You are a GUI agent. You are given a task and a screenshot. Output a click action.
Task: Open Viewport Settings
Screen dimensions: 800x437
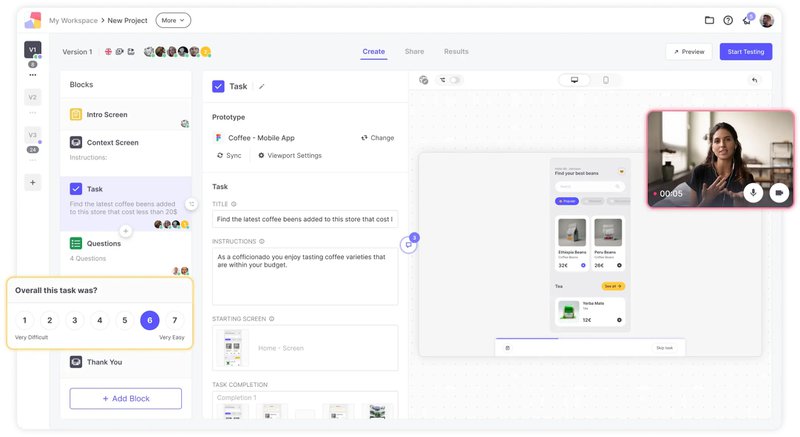(x=290, y=156)
